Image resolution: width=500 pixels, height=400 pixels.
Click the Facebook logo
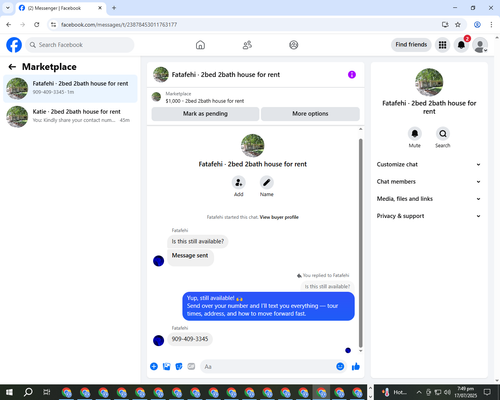pos(14,45)
